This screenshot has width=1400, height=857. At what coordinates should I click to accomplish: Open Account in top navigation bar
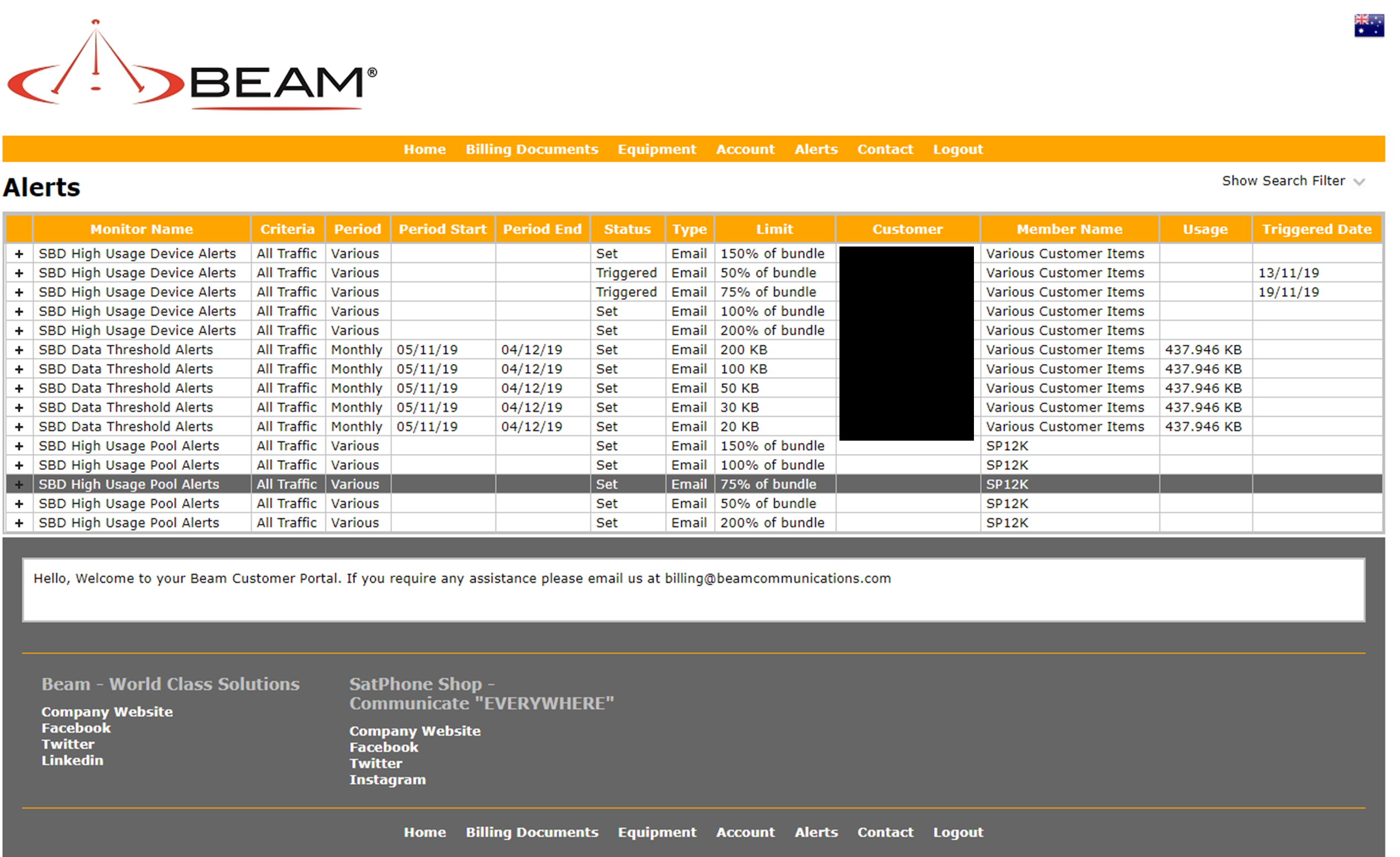click(x=745, y=149)
